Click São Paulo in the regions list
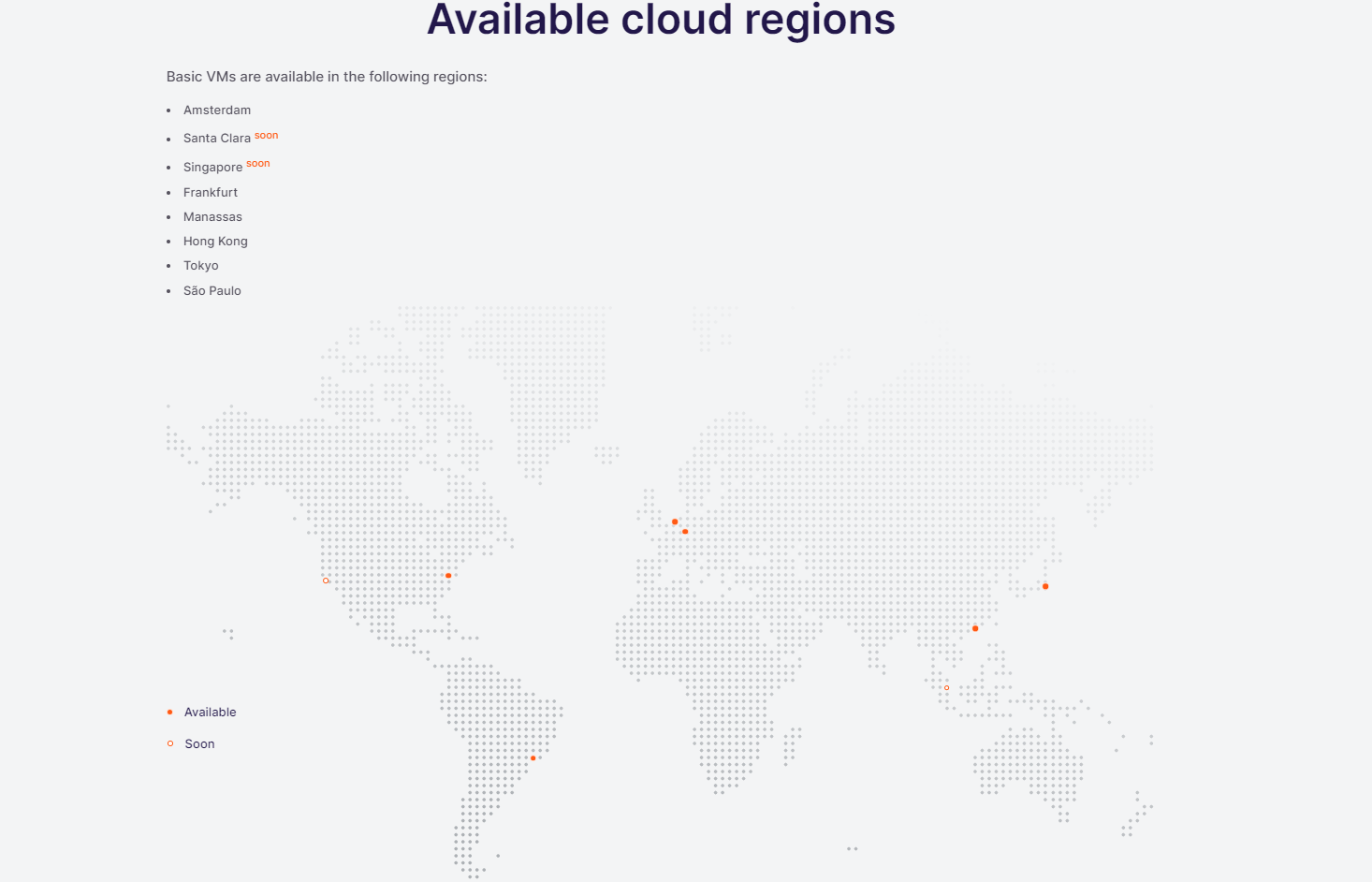 pos(212,290)
